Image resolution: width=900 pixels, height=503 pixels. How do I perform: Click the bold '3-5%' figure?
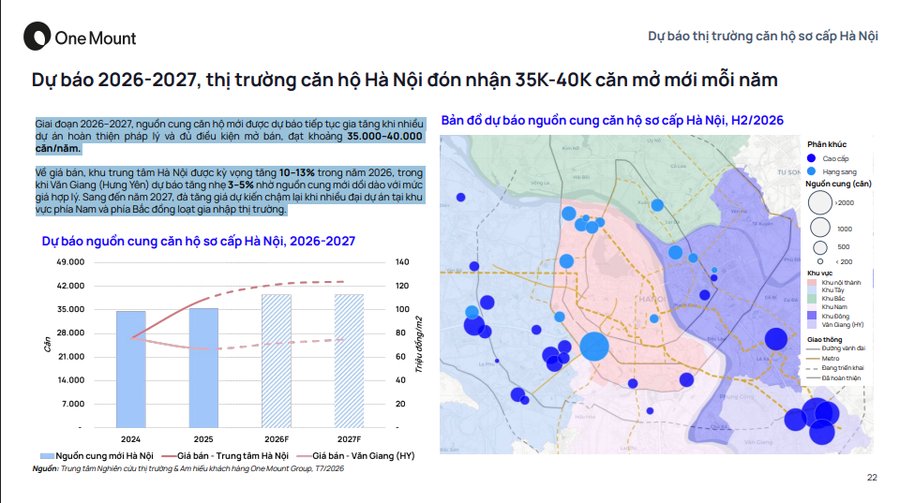240,185
